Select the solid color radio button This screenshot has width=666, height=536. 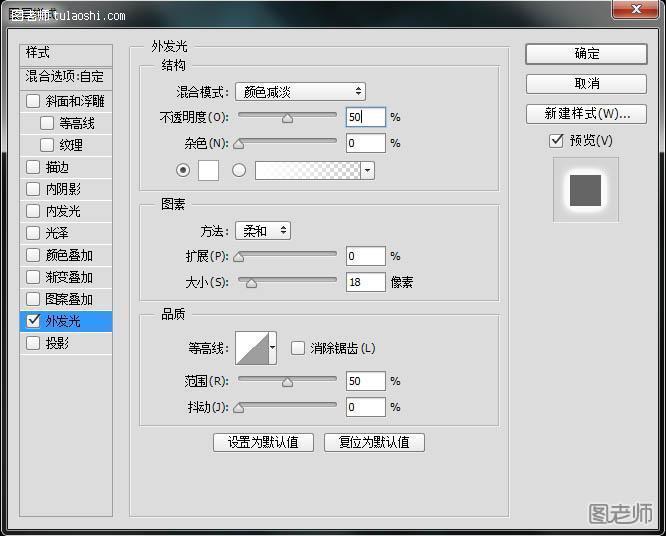(183, 170)
